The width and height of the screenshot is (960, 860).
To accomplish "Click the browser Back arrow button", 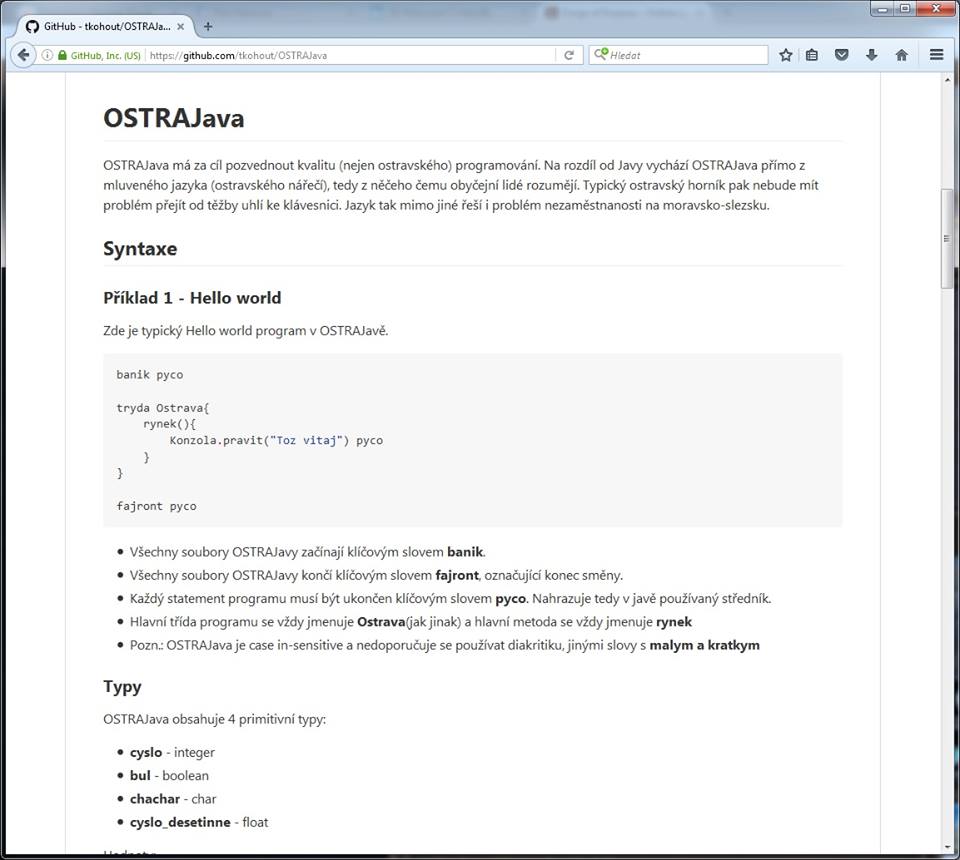I will 23,55.
